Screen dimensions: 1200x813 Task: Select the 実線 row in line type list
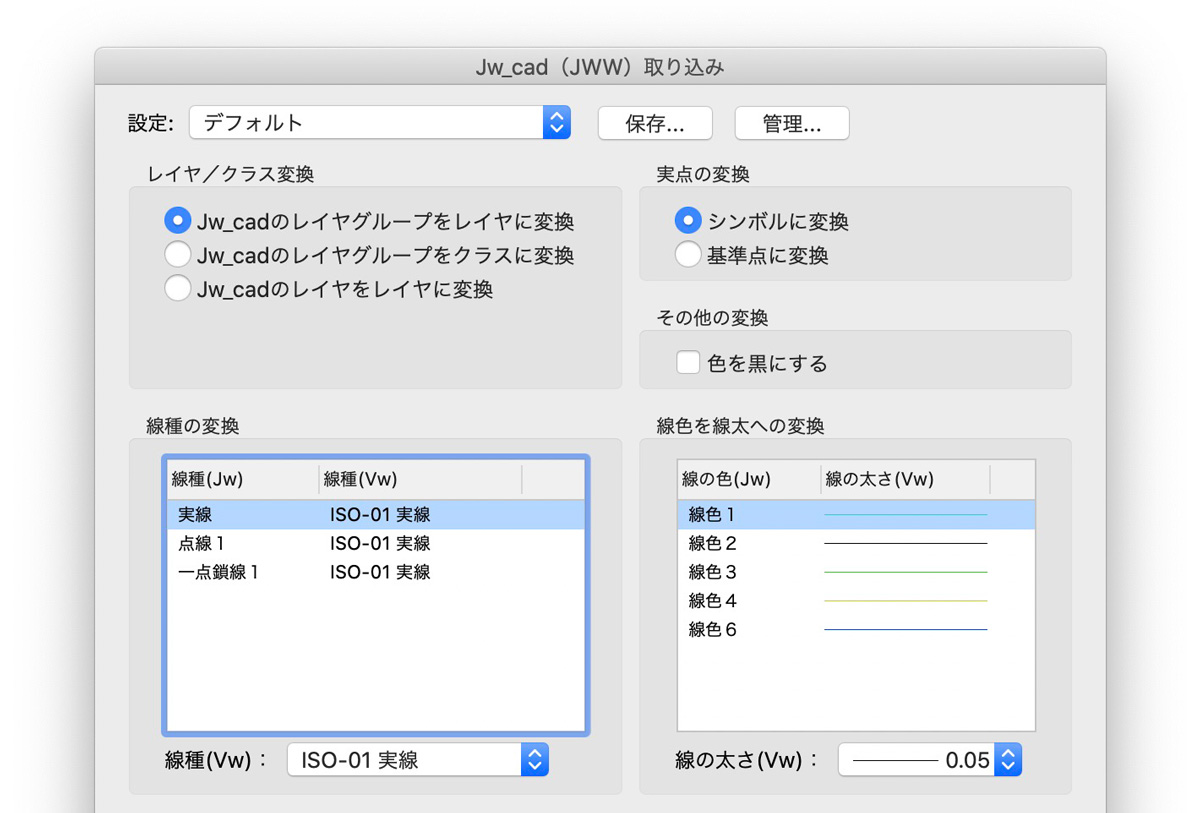click(376, 515)
